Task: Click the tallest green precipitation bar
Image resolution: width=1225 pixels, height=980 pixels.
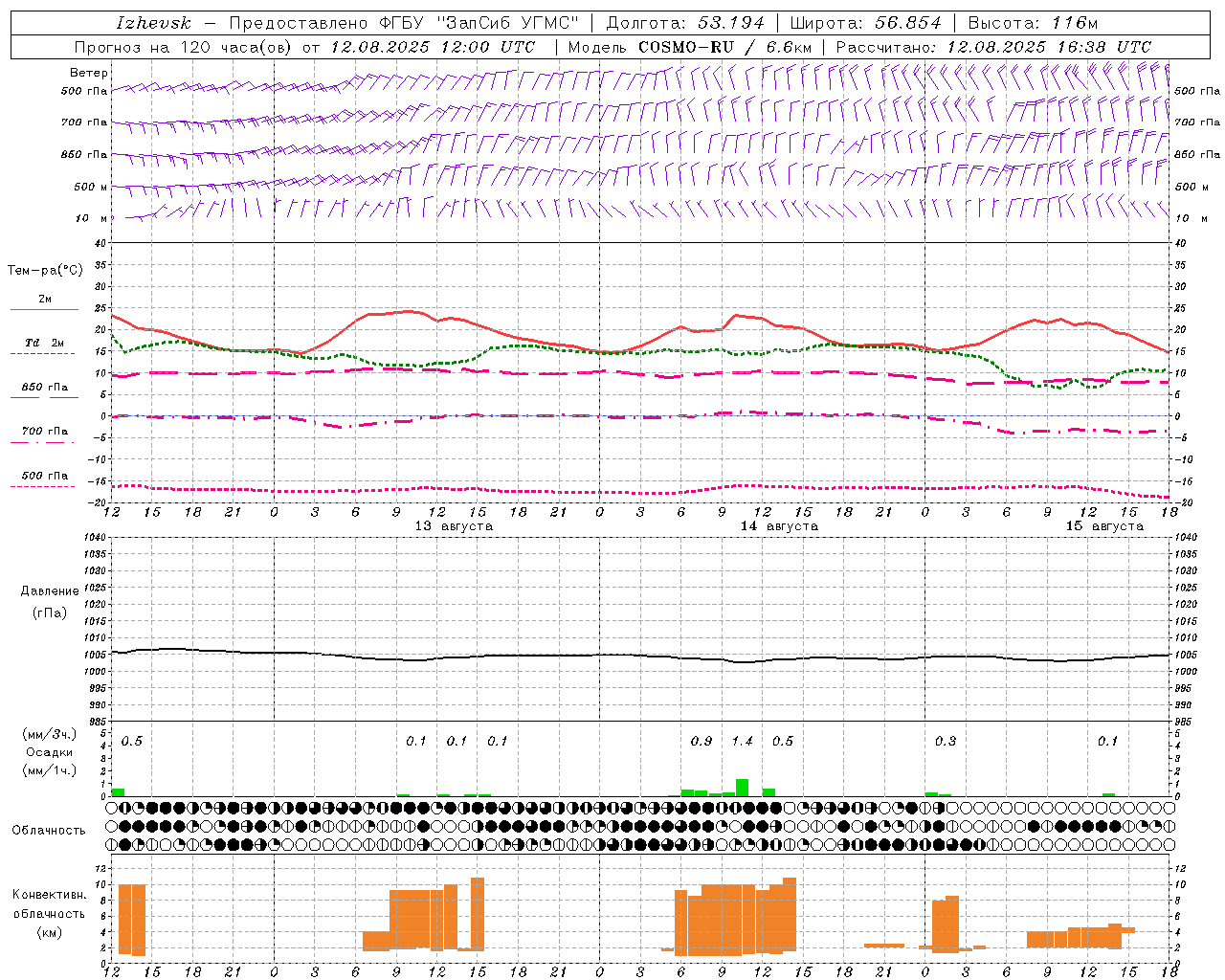Action: pyautogui.click(x=742, y=787)
